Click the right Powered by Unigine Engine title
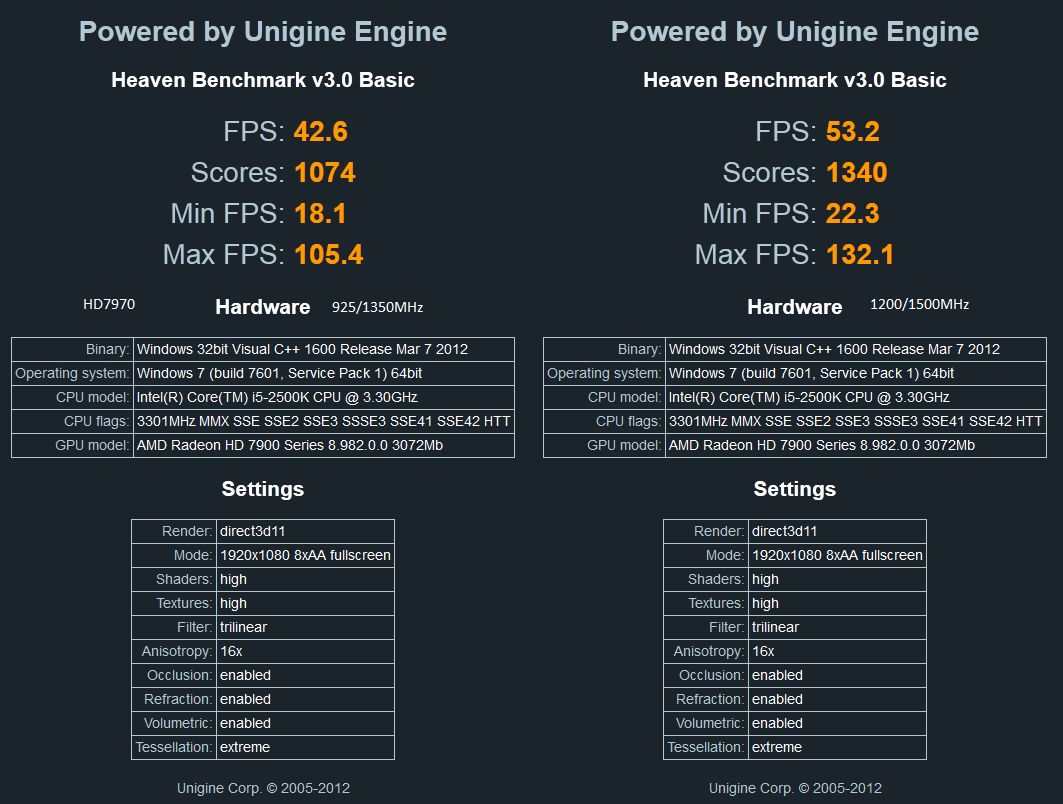Viewport: 1063px width, 804px height. (x=795, y=32)
